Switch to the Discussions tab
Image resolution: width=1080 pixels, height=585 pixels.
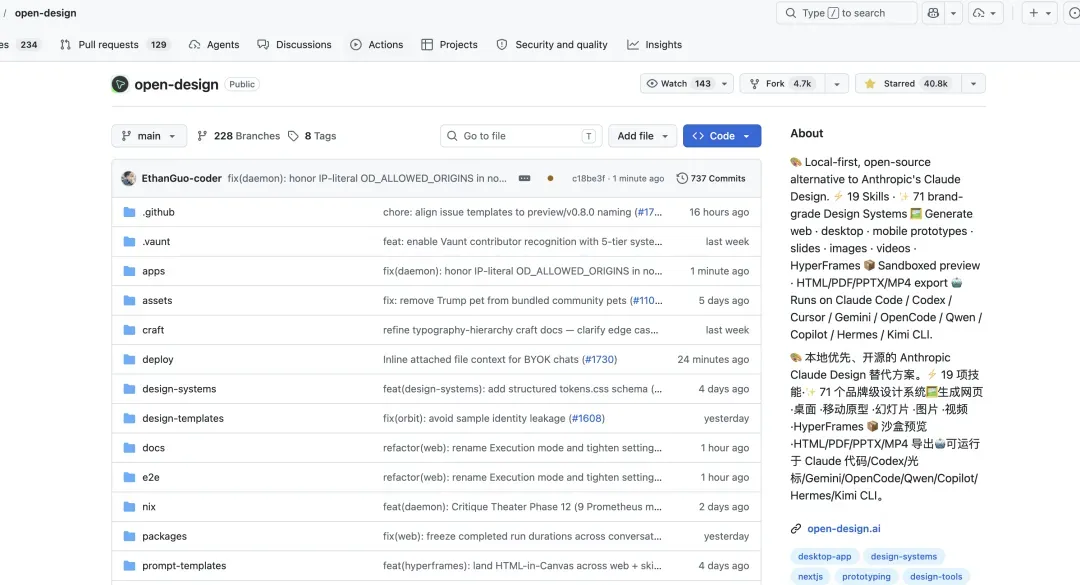point(294,44)
